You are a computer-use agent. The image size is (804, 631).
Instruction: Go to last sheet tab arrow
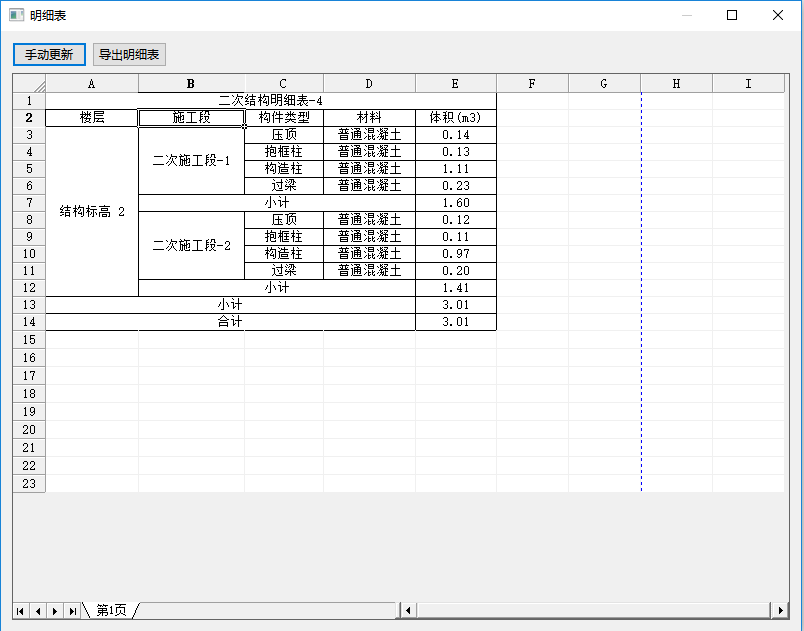72,610
